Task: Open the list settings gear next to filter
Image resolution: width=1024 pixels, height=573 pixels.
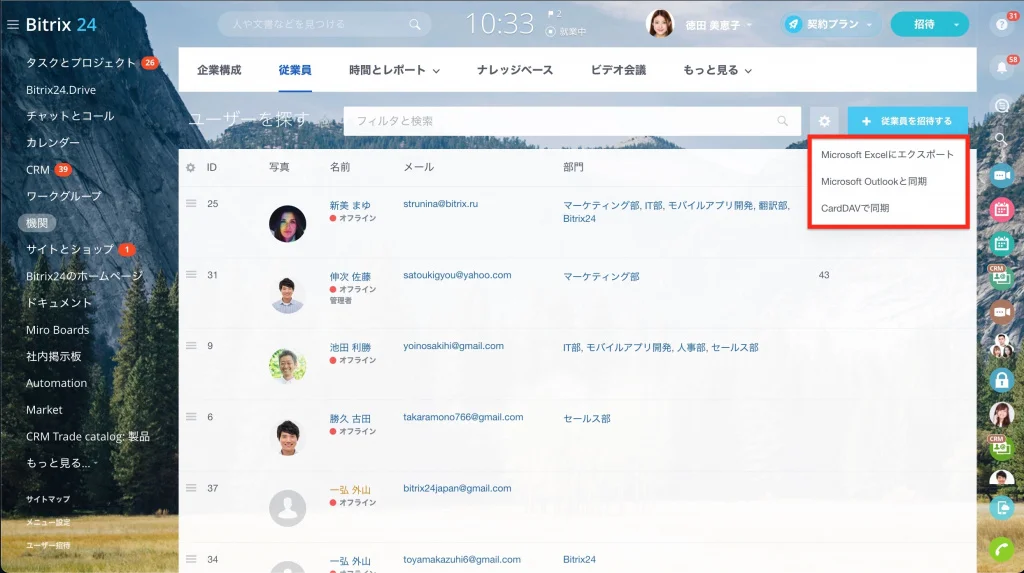Action: click(x=824, y=121)
